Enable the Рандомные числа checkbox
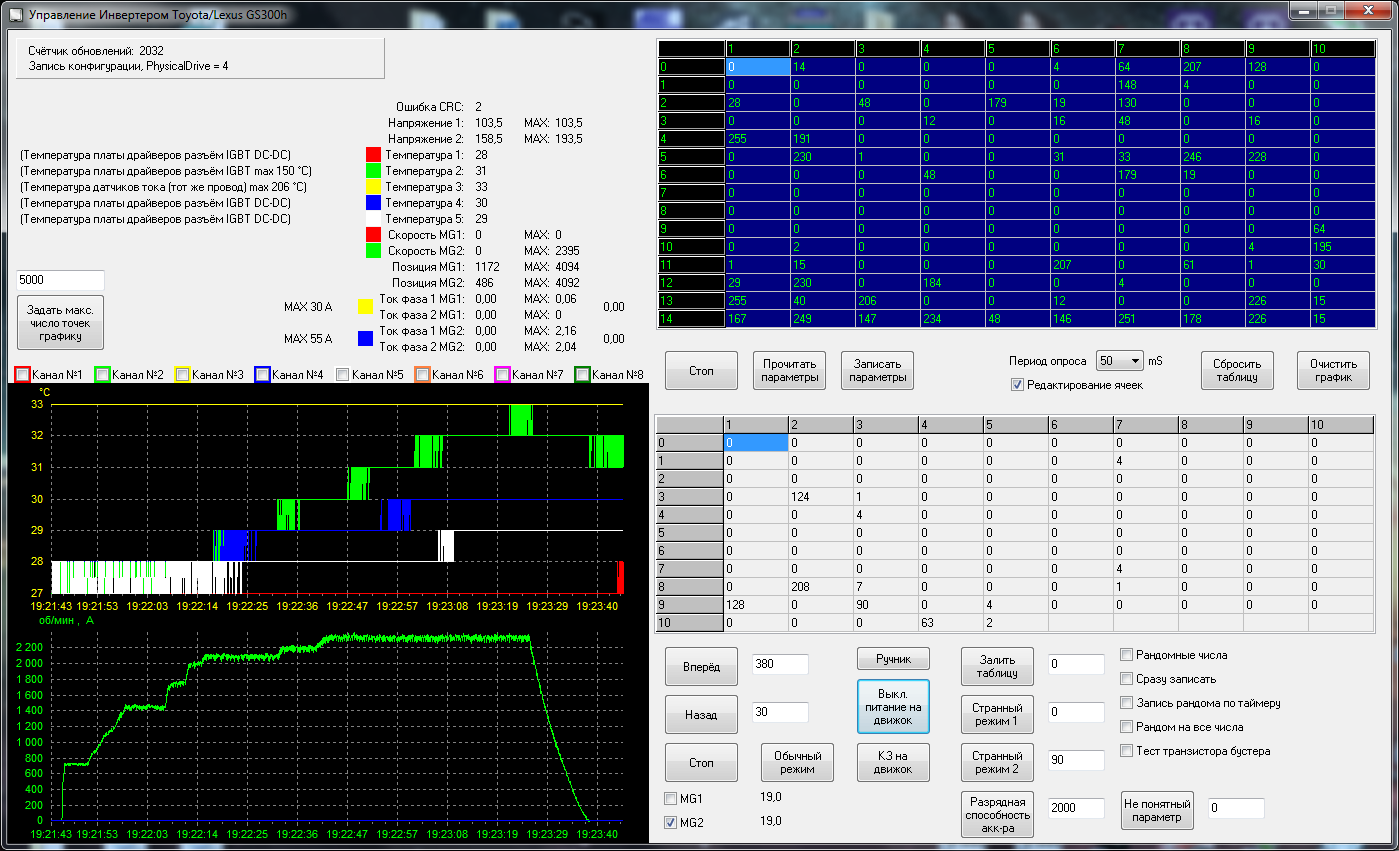The width and height of the screenshot is (1399, 851). coord(1127,655)
